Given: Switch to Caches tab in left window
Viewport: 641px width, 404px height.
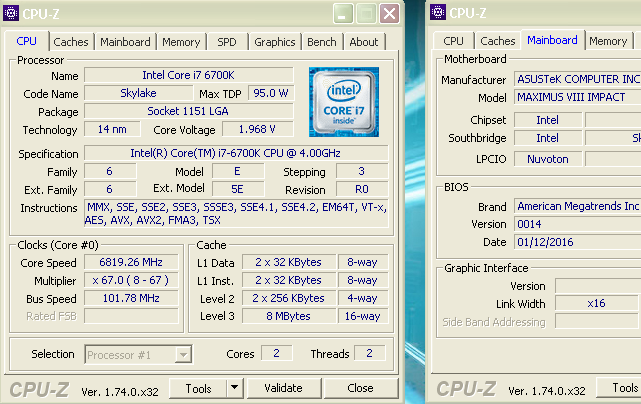Looking at the screenshot, I should click(71, 42).
